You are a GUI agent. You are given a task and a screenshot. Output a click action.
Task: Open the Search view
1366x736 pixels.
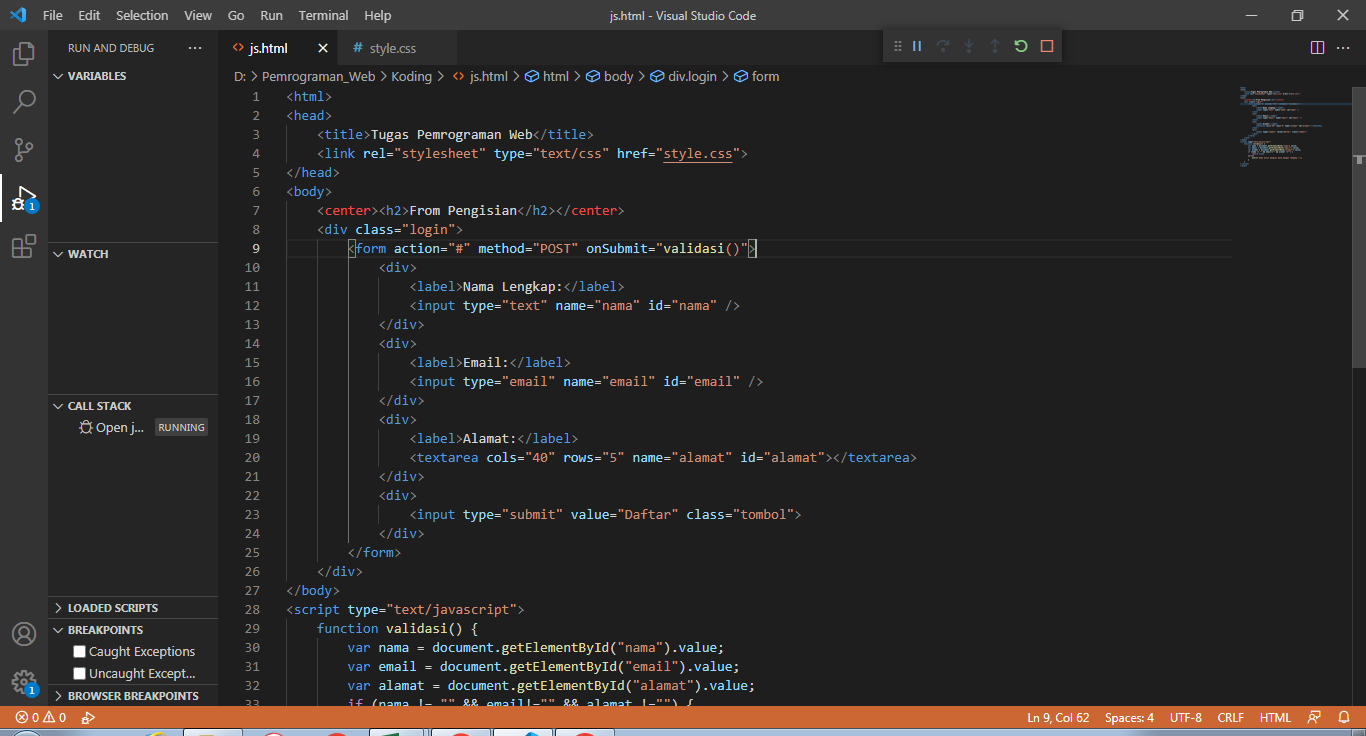point(23,101)
